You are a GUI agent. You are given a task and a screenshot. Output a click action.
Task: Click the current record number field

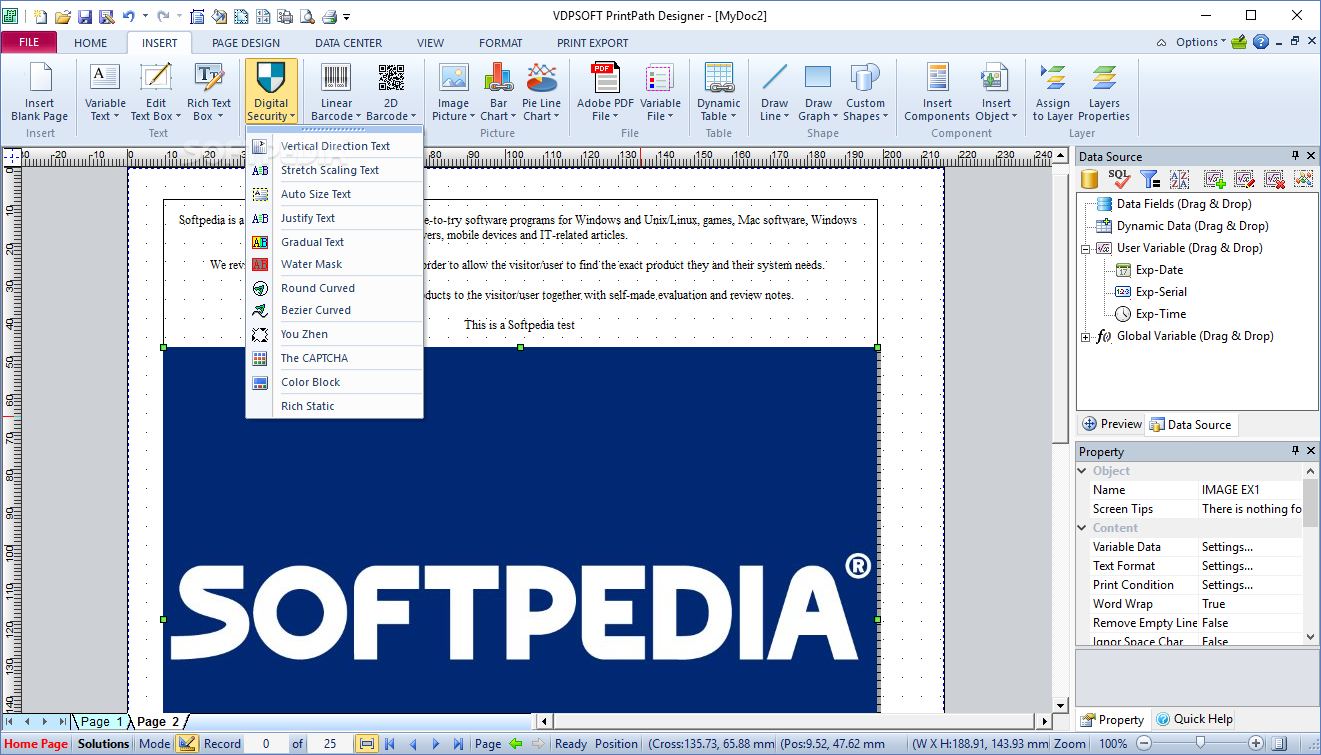click(x=266, y=744)
